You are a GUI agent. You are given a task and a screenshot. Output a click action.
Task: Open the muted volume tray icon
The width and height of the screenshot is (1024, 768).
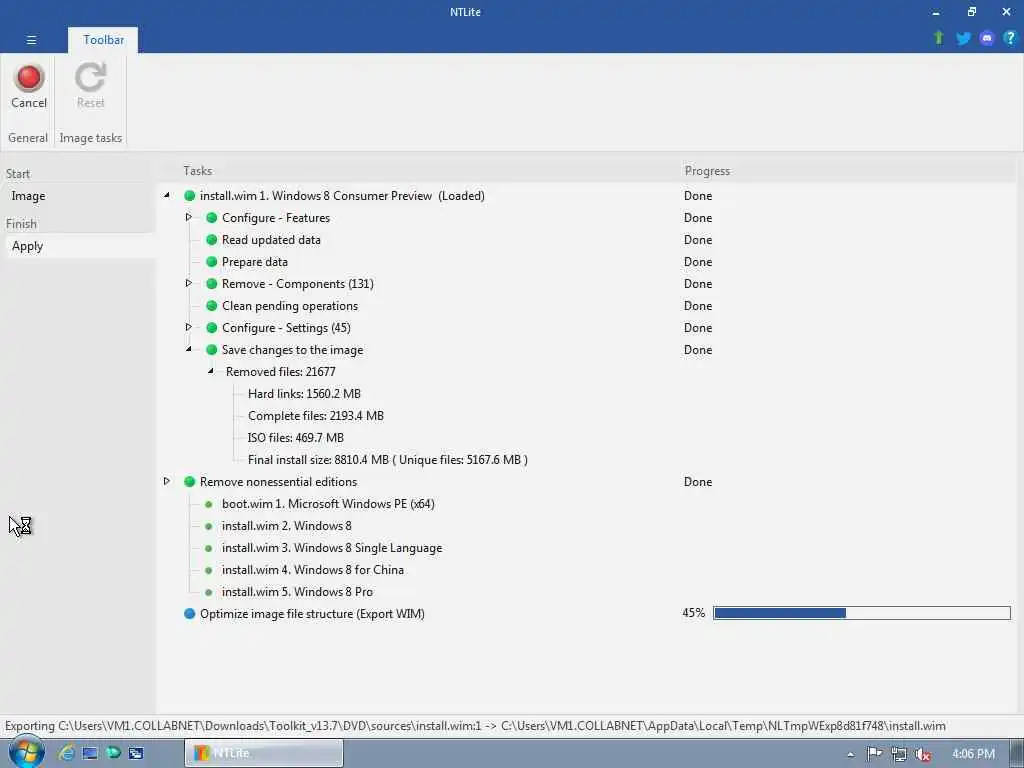(x=923, y=754)
